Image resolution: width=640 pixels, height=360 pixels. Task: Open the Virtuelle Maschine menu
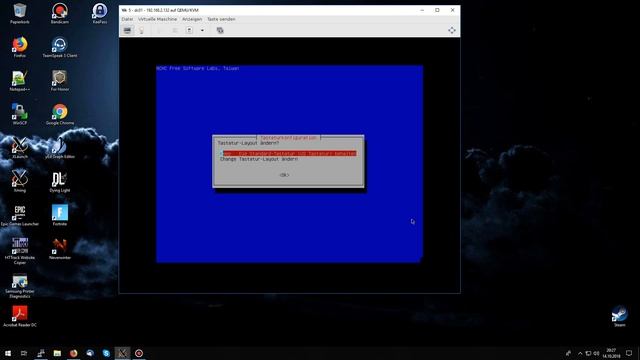[158, 19]
